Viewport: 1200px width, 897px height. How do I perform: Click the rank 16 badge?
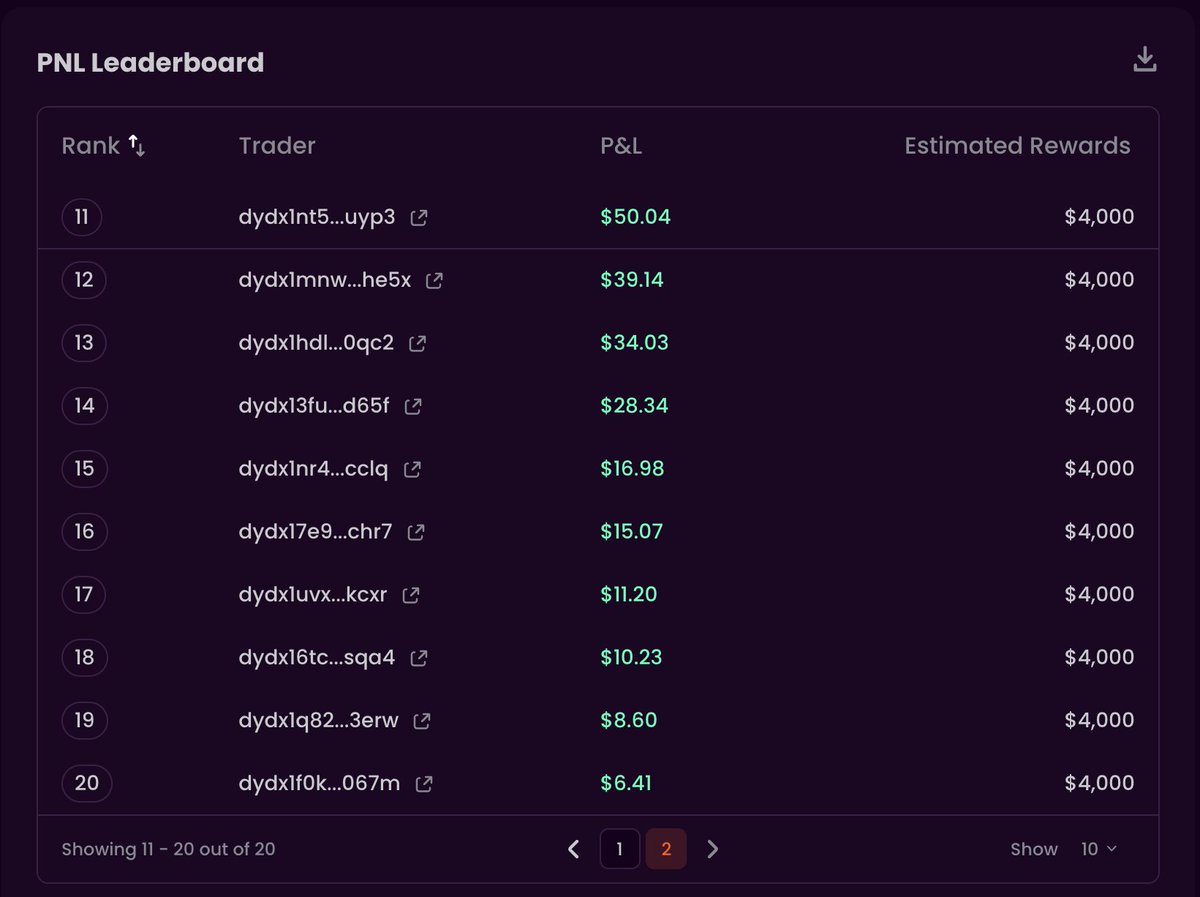84,532
